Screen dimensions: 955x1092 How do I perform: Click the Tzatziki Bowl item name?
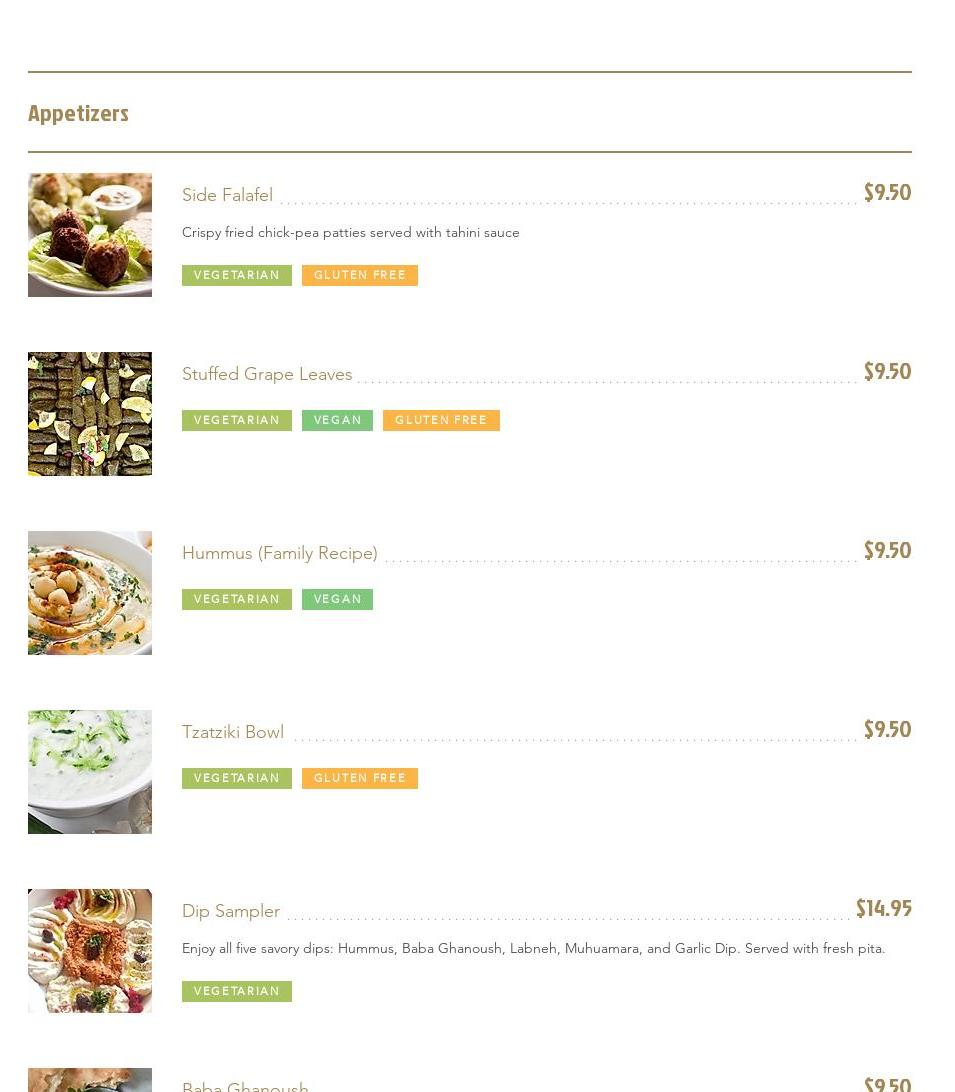tap(233, 732)
